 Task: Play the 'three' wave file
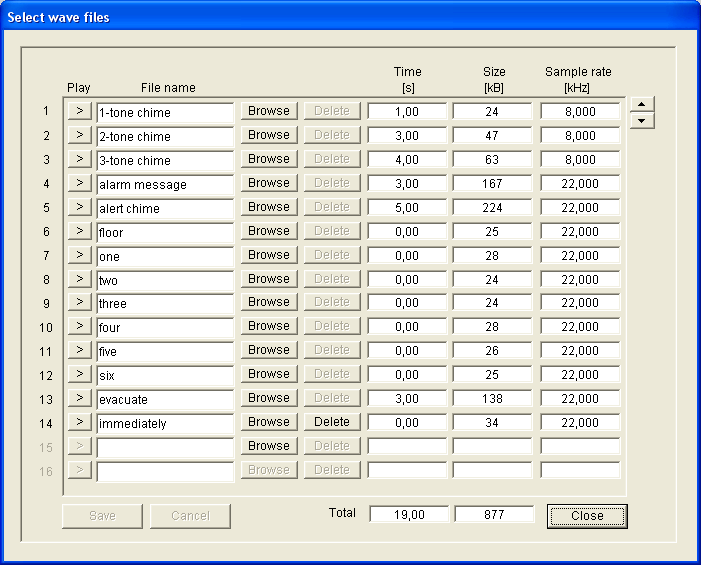(x=80, y=302)
